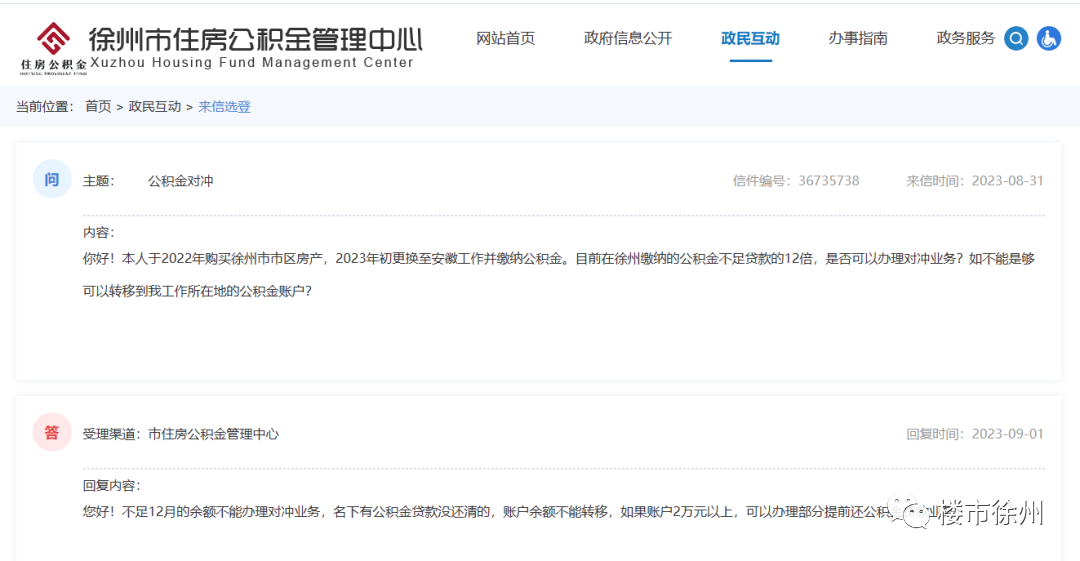Select the 政民互动 navigation tab
This screenshot has height=561, width=1080.
pyautogui.click(x=750, y=39)
